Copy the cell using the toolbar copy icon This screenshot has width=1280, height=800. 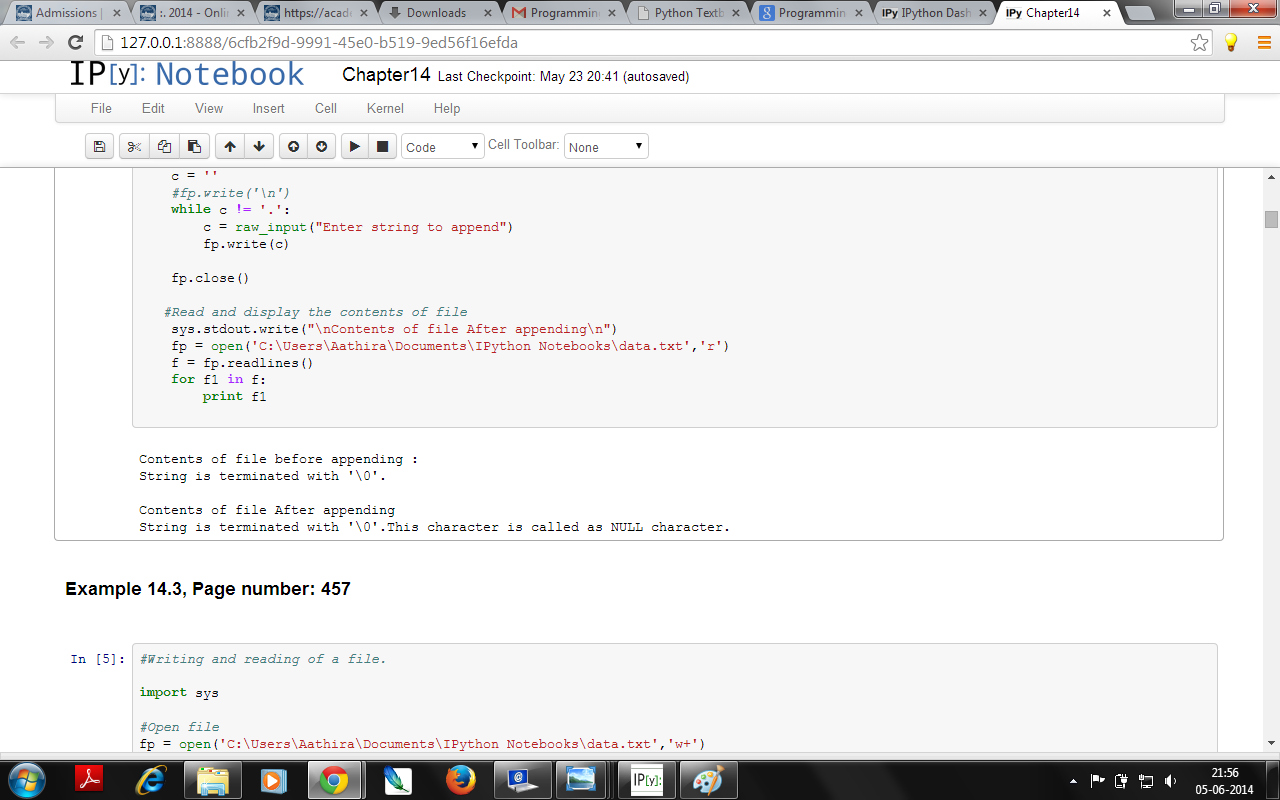[x=164, y=147]
